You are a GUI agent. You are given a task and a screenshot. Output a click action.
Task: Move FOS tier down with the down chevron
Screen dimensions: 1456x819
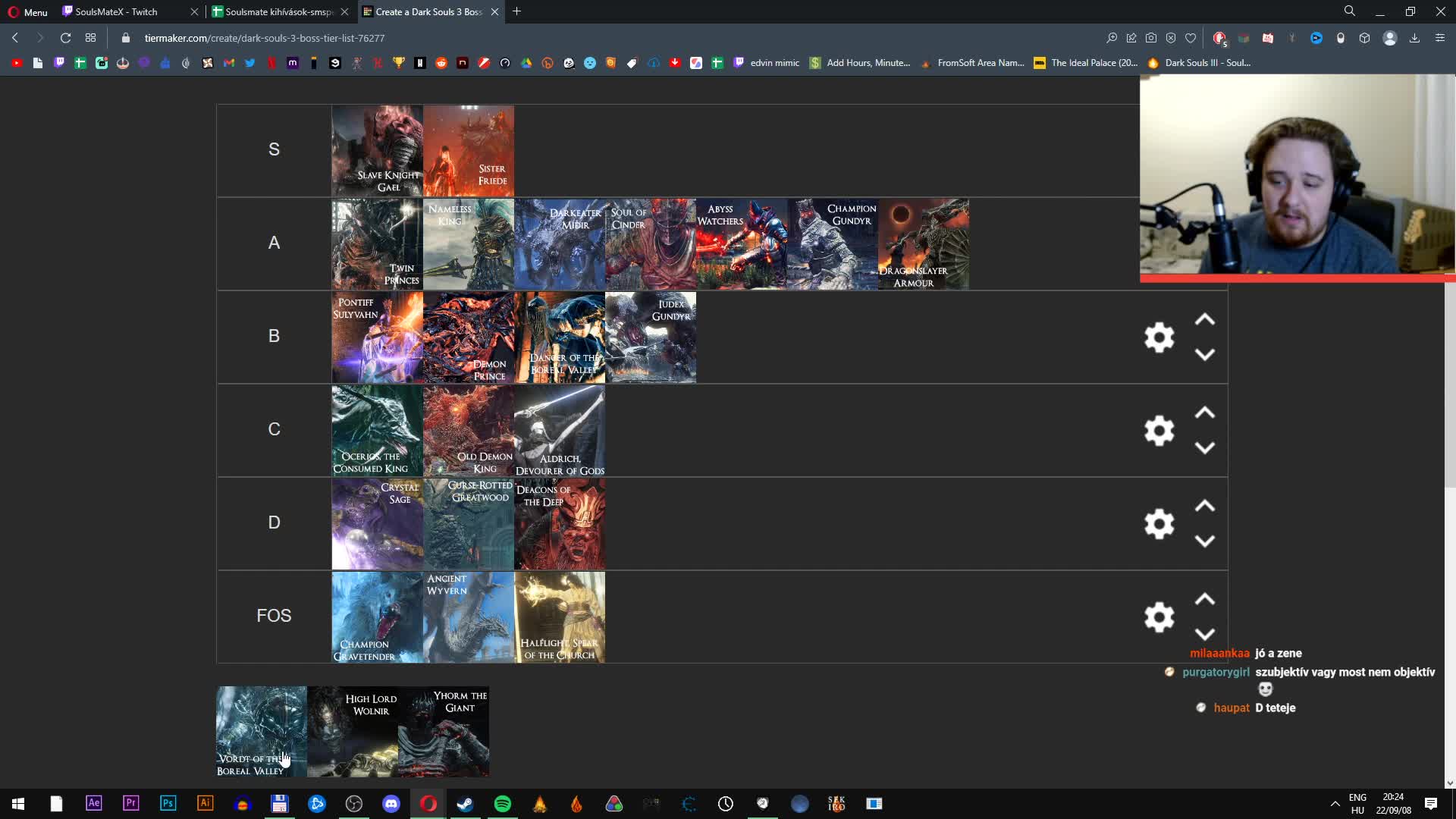pos(1205,635)
